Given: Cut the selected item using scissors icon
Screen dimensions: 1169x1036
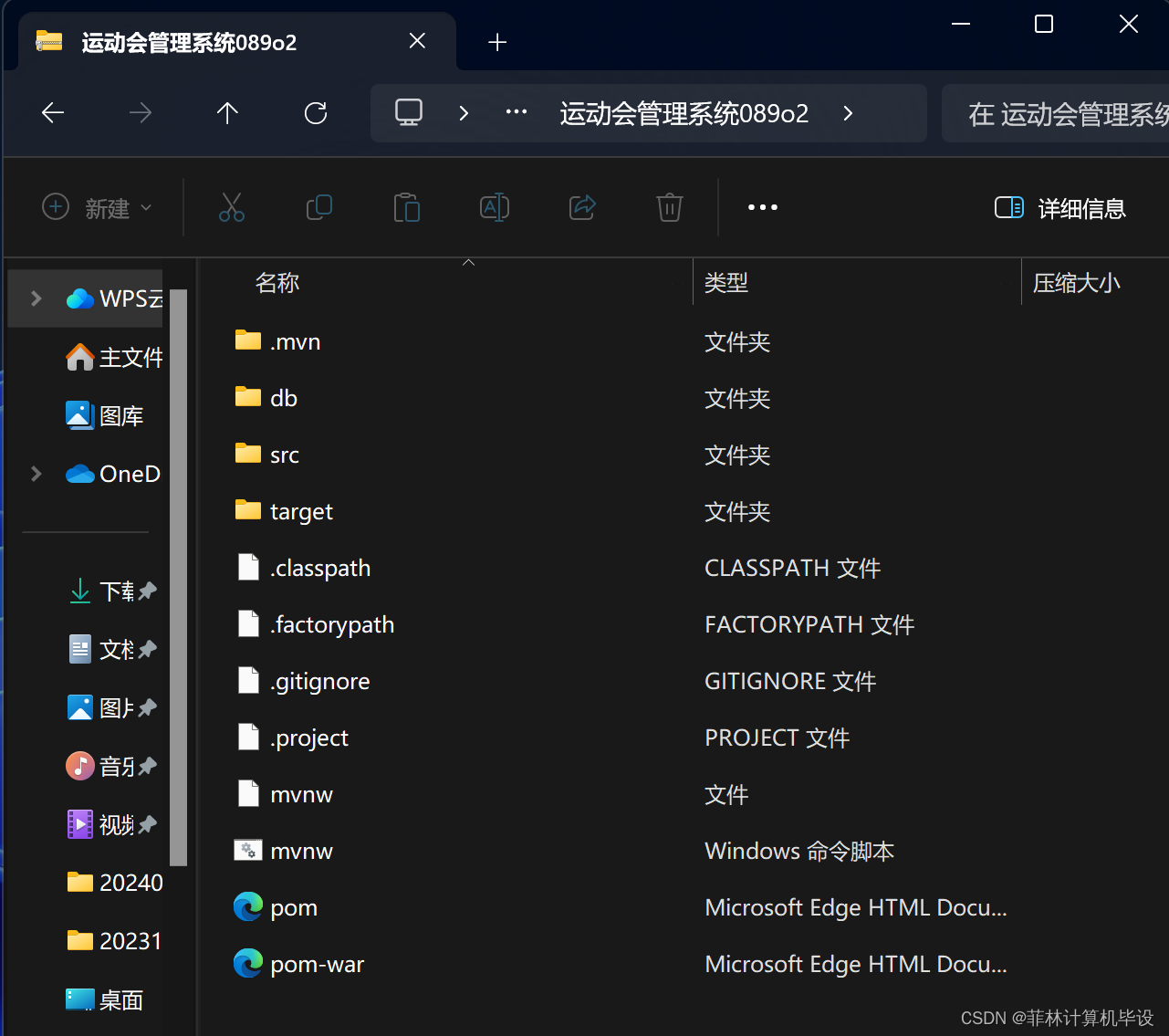Looking at the screenshot, I should click(x=232, y=207).
